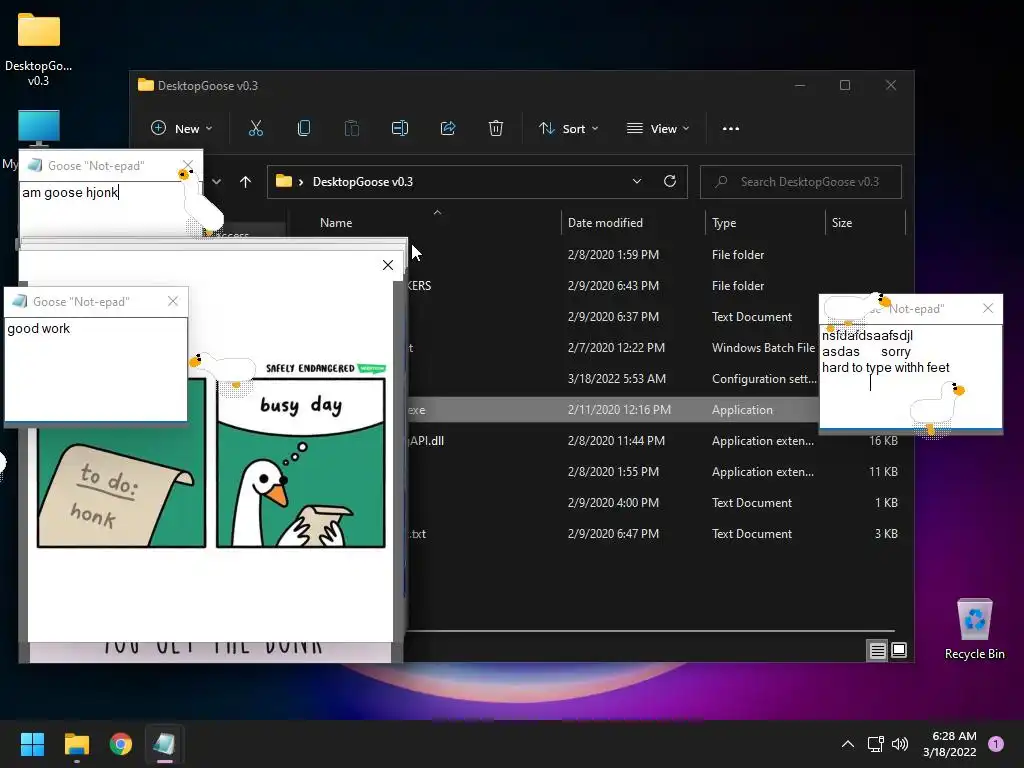Close the goose meme image window
1024x768 pixels.
[388, 264]
